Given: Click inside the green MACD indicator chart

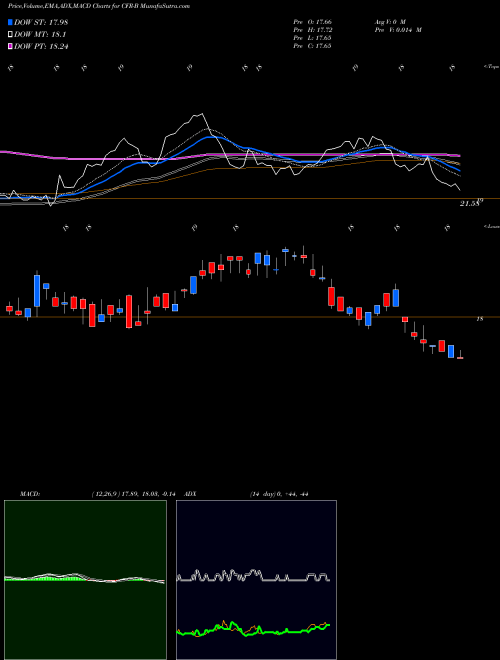Looking at the screenshot, I should click(x=85, y=580).
